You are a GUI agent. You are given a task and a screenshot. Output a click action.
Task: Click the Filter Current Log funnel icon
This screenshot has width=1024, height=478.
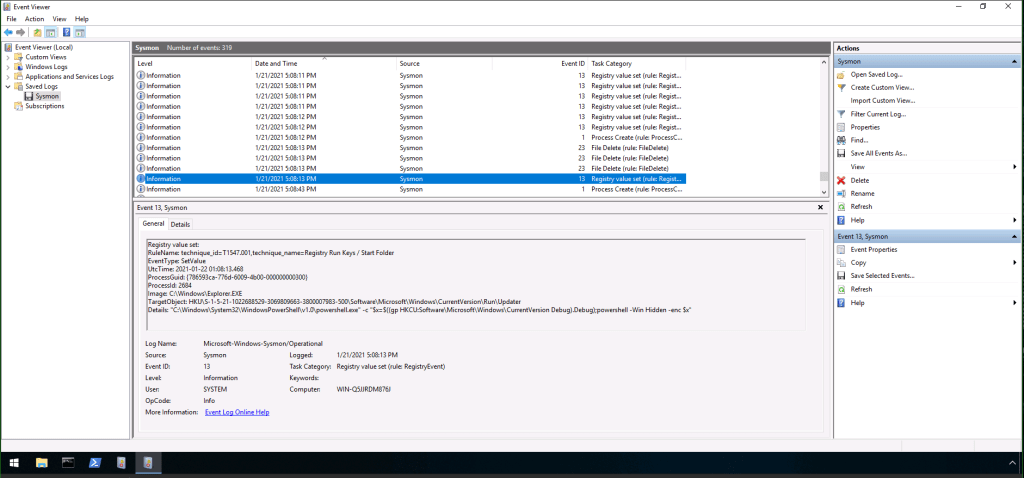click(x=841, y=114)
